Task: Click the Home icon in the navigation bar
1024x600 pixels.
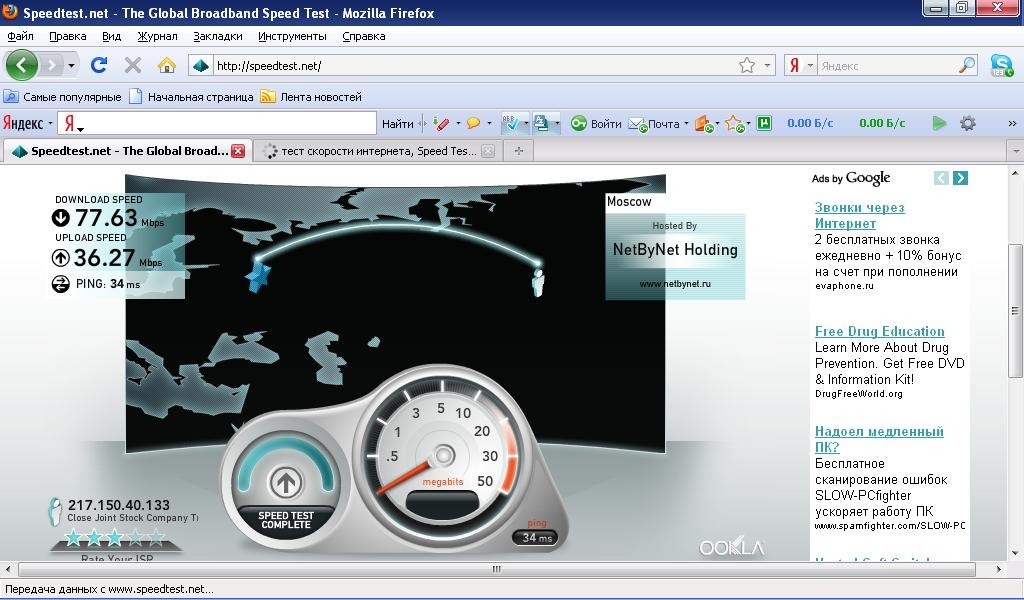Action: point(167,66)
